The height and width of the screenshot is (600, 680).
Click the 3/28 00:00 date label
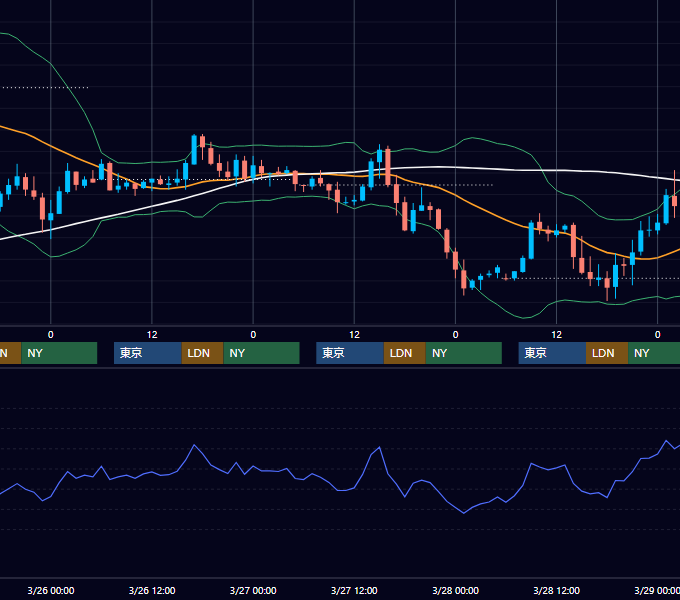455,590
